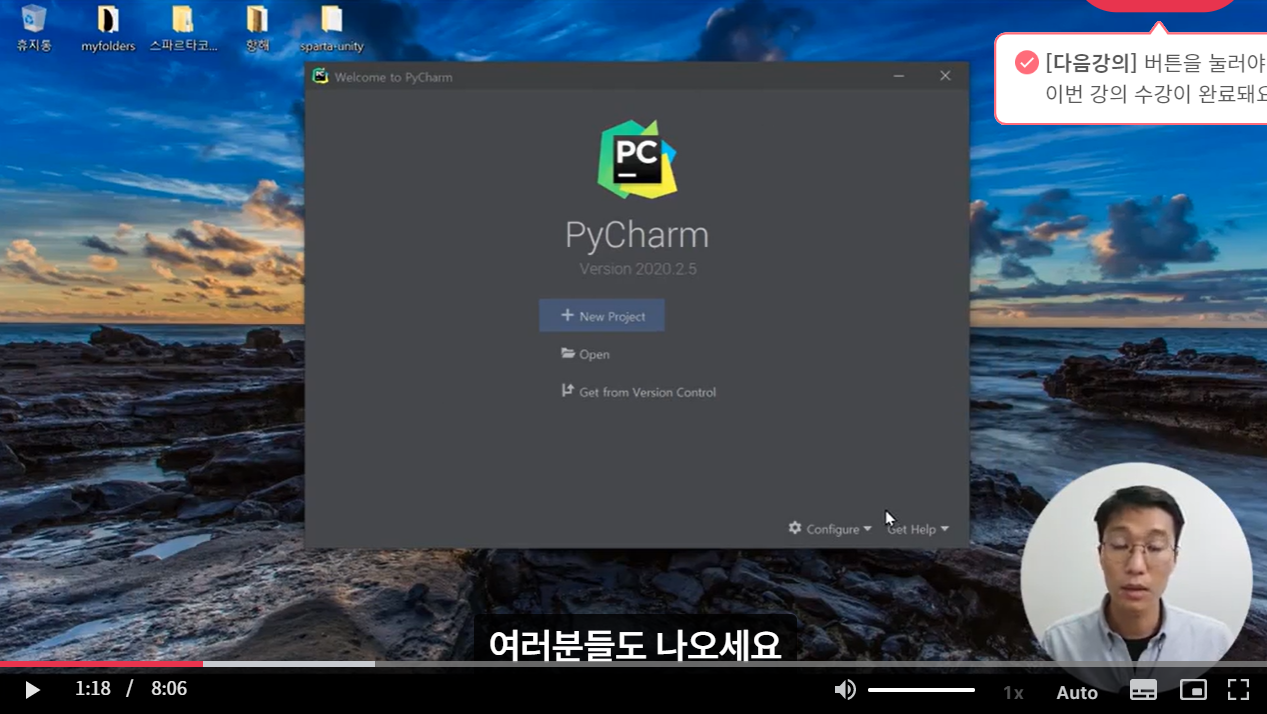The height and width of the screenshot is (714, 1267).
Task: Play the lecture video
Action: [x=32, y=690]
